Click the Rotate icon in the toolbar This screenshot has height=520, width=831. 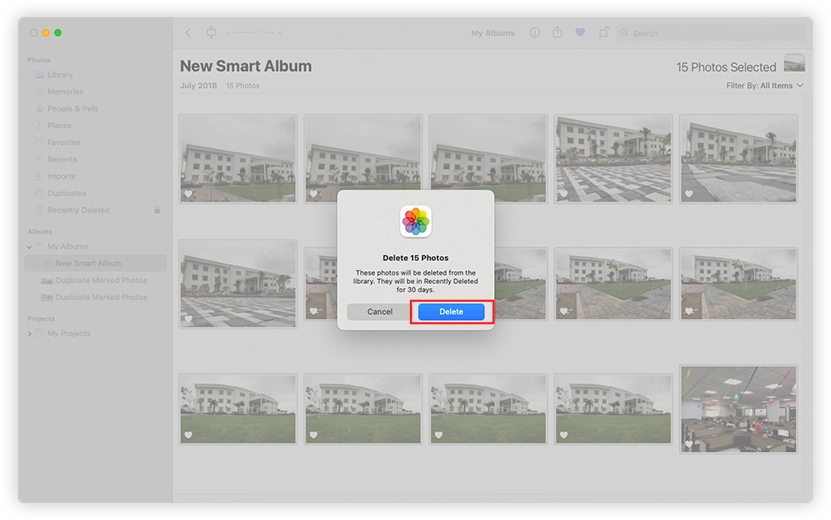point(604,33)
